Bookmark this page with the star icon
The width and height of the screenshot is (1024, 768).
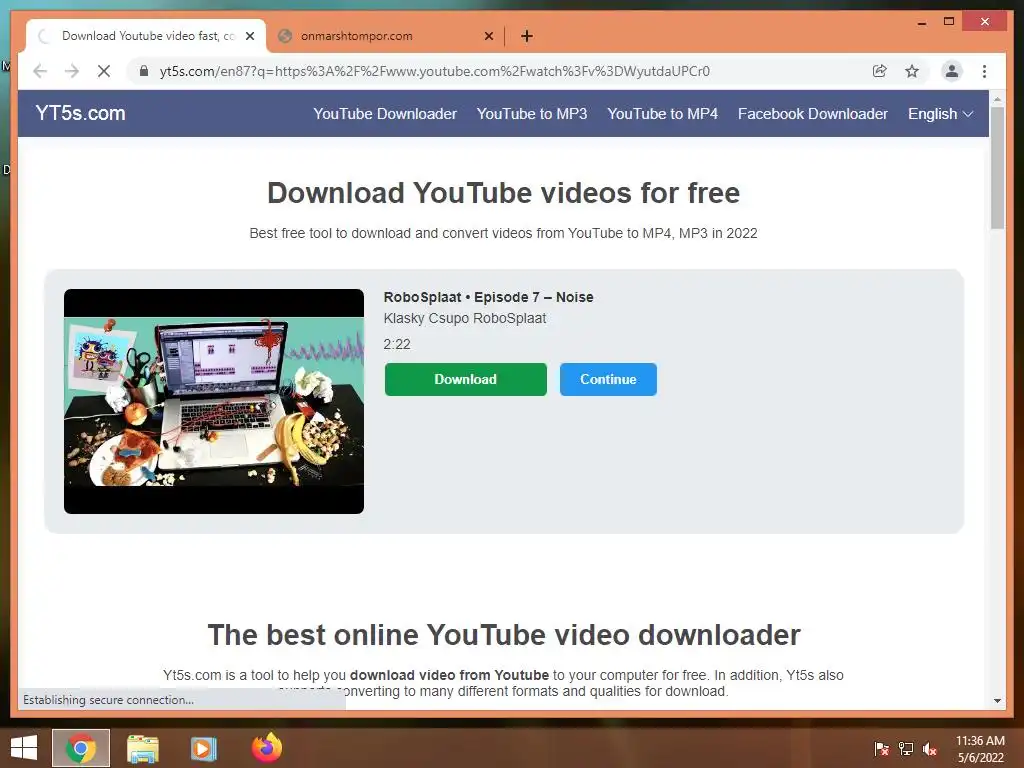(912, 71)
